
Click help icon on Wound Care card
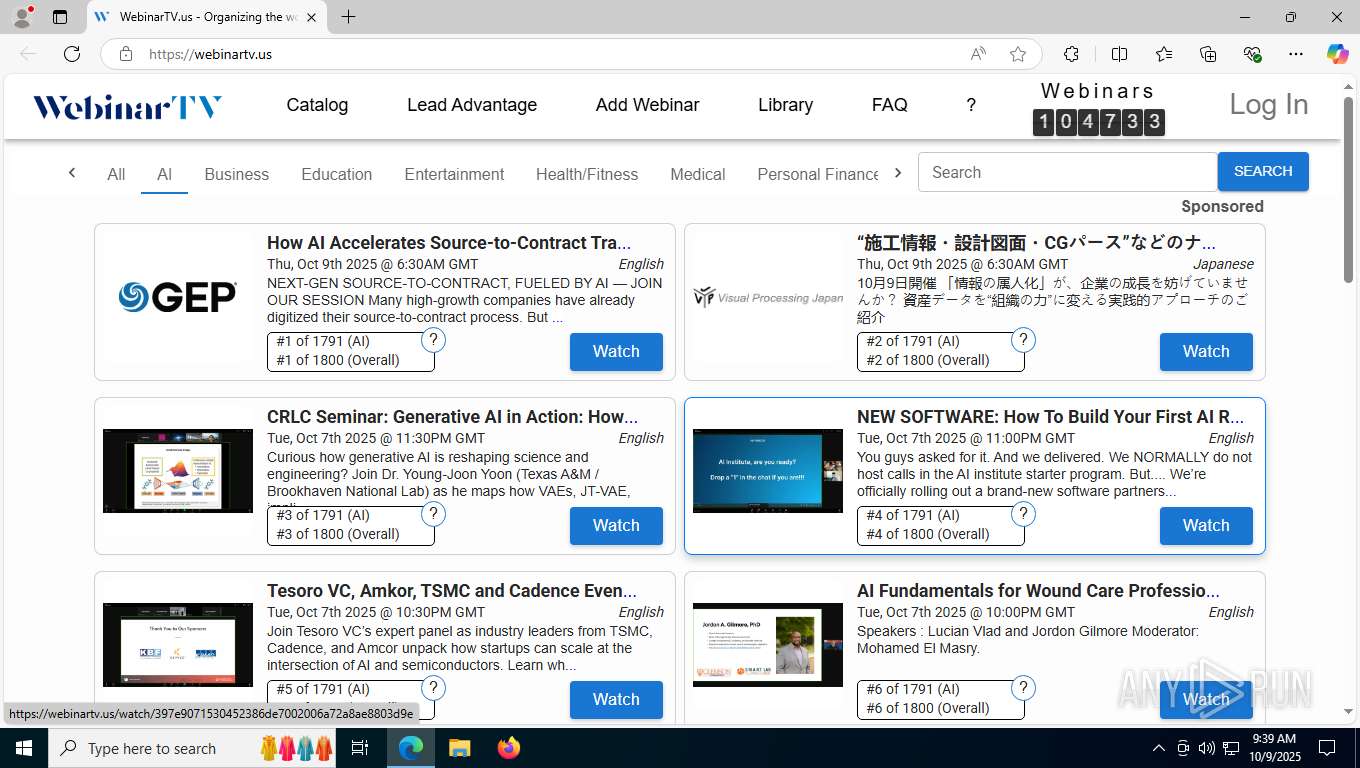click(1023, 688)
